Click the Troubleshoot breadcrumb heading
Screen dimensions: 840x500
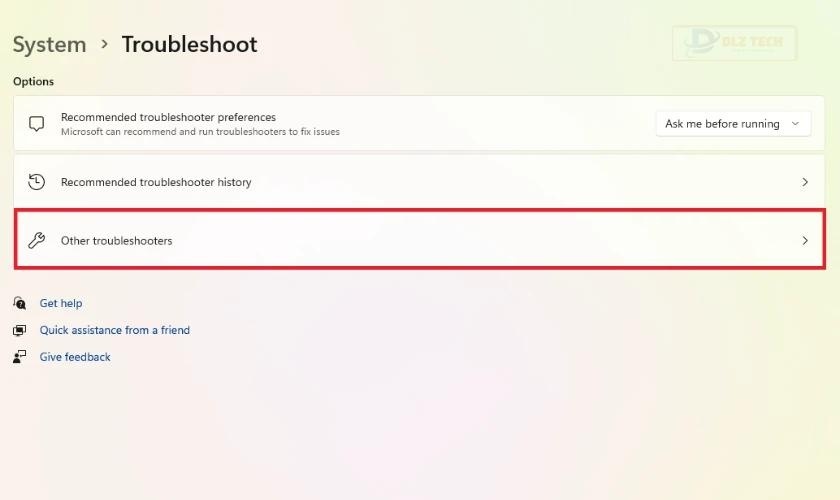point(189,44)
